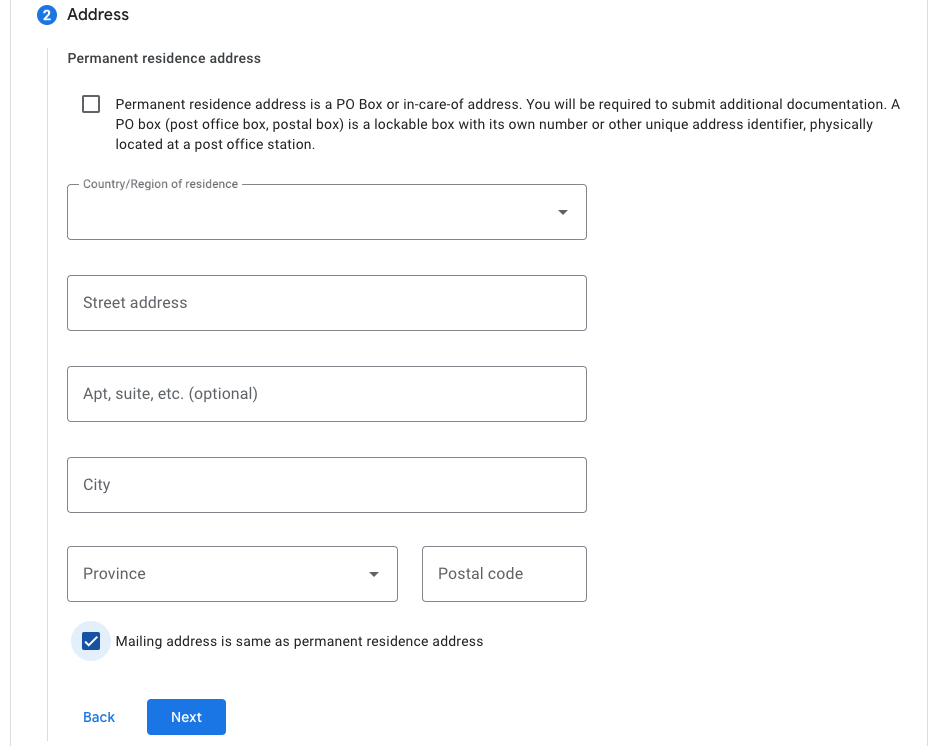944x746 pixels.
Task: Uncheck the mailing address same as residence checkbox
Action: (91, 641)
